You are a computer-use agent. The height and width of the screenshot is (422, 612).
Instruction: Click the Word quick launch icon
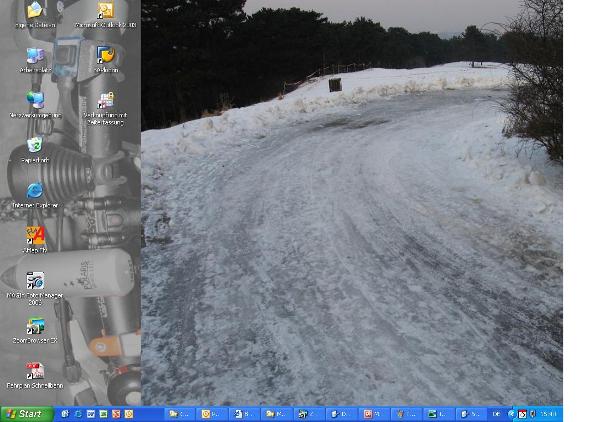click(91, 414)
